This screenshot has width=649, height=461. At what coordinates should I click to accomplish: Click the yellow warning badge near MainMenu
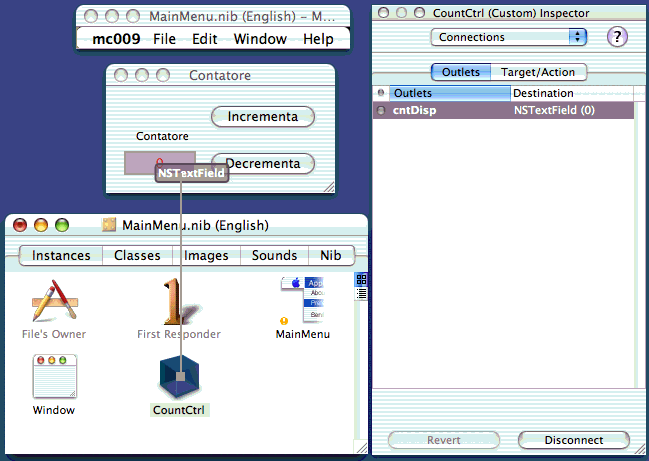(284, 321)
